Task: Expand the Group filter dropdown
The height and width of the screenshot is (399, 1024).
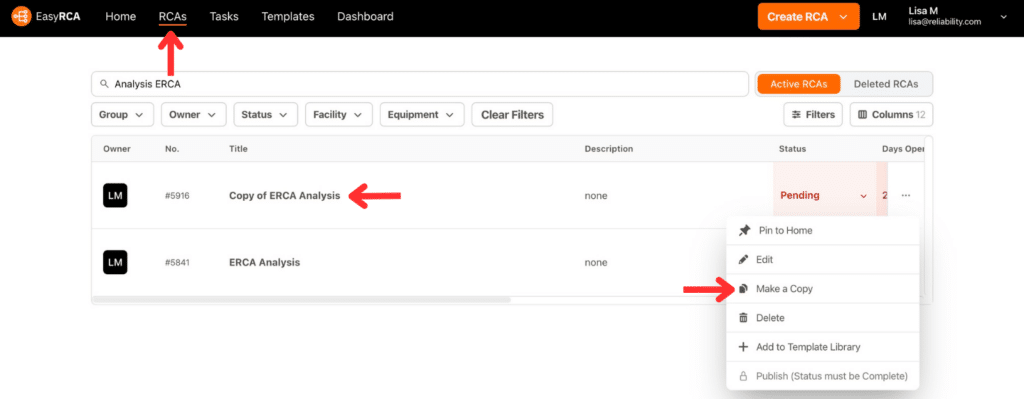Action: tap(122, 114)
